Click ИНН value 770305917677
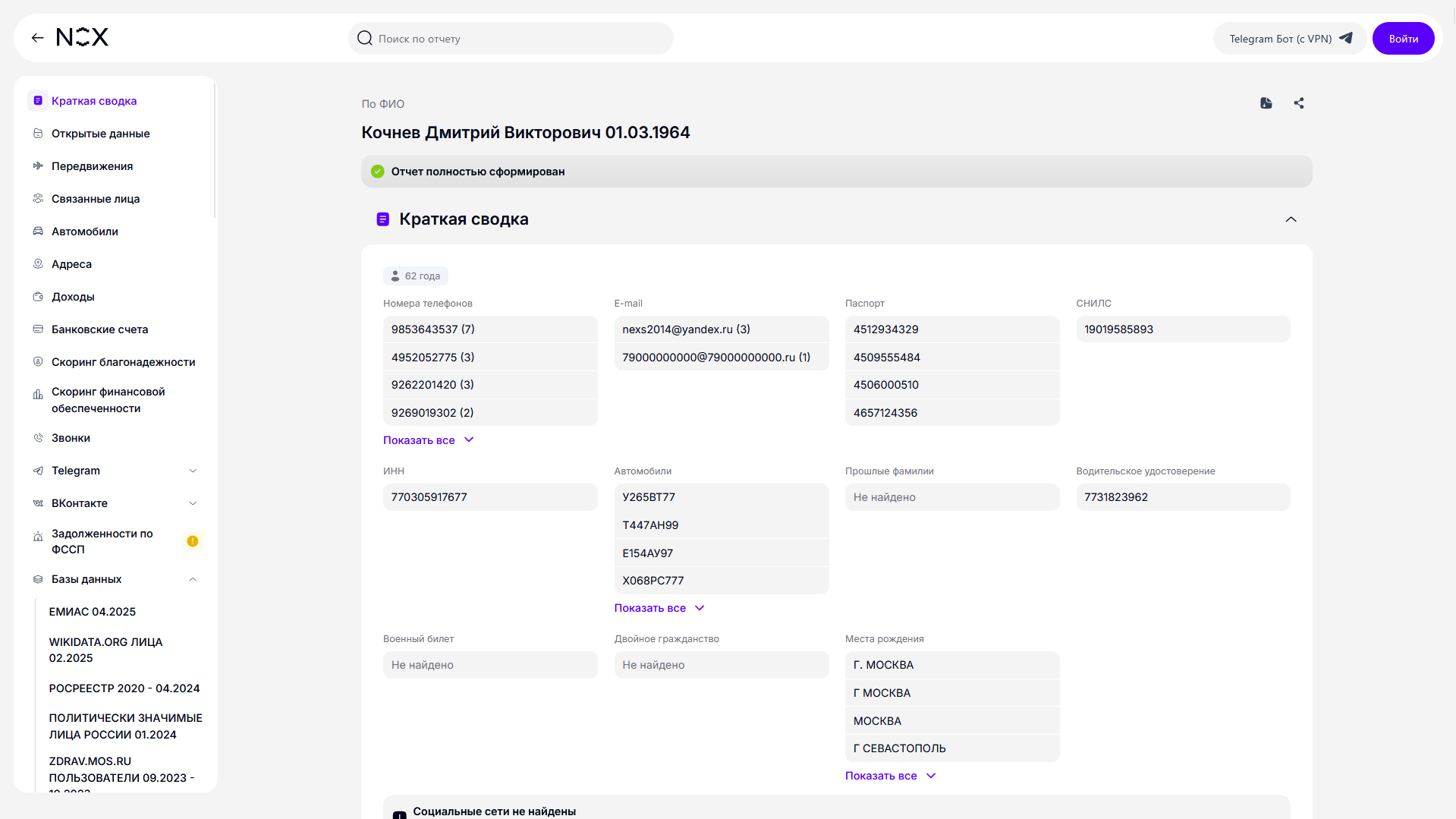This screenshot has height=819, width=1456. pos(490,497)
